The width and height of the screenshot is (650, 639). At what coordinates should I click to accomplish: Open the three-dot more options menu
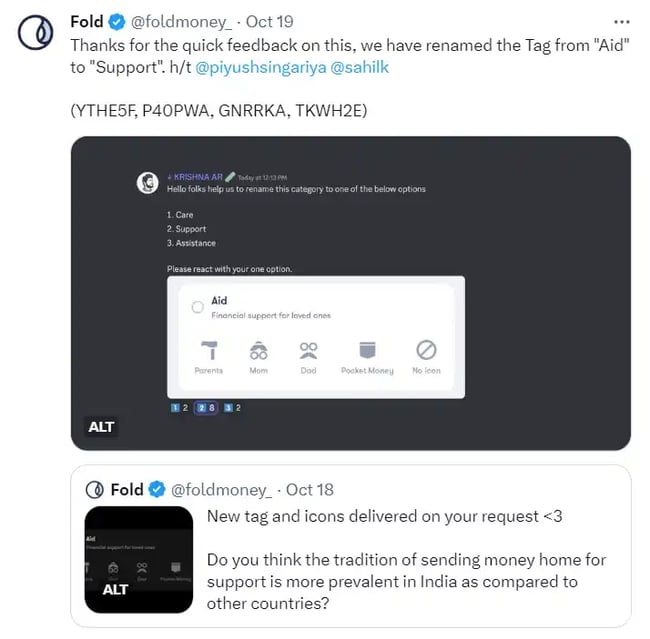(x=622, y=21)
